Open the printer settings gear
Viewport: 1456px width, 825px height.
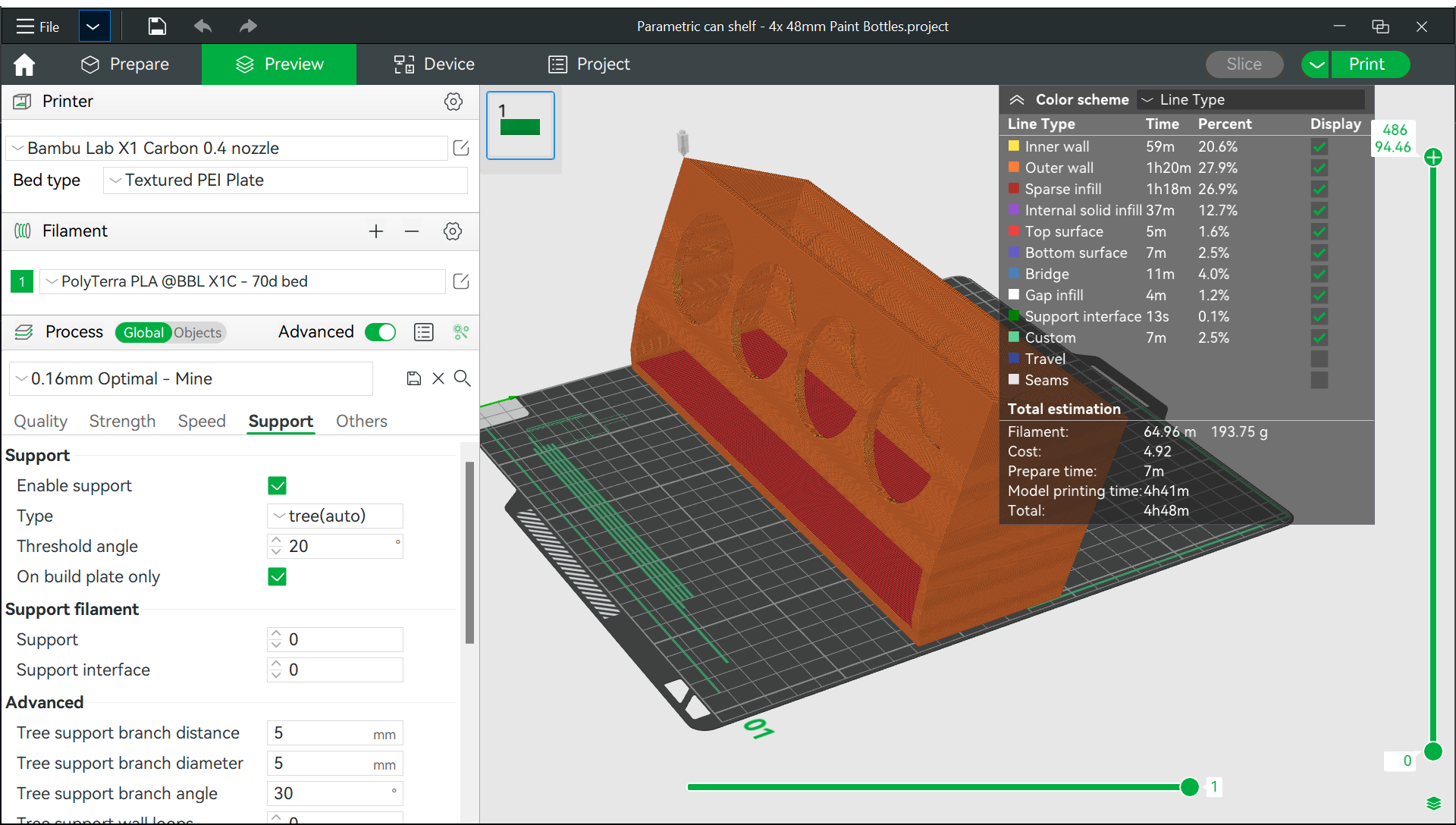pos(453,102)
